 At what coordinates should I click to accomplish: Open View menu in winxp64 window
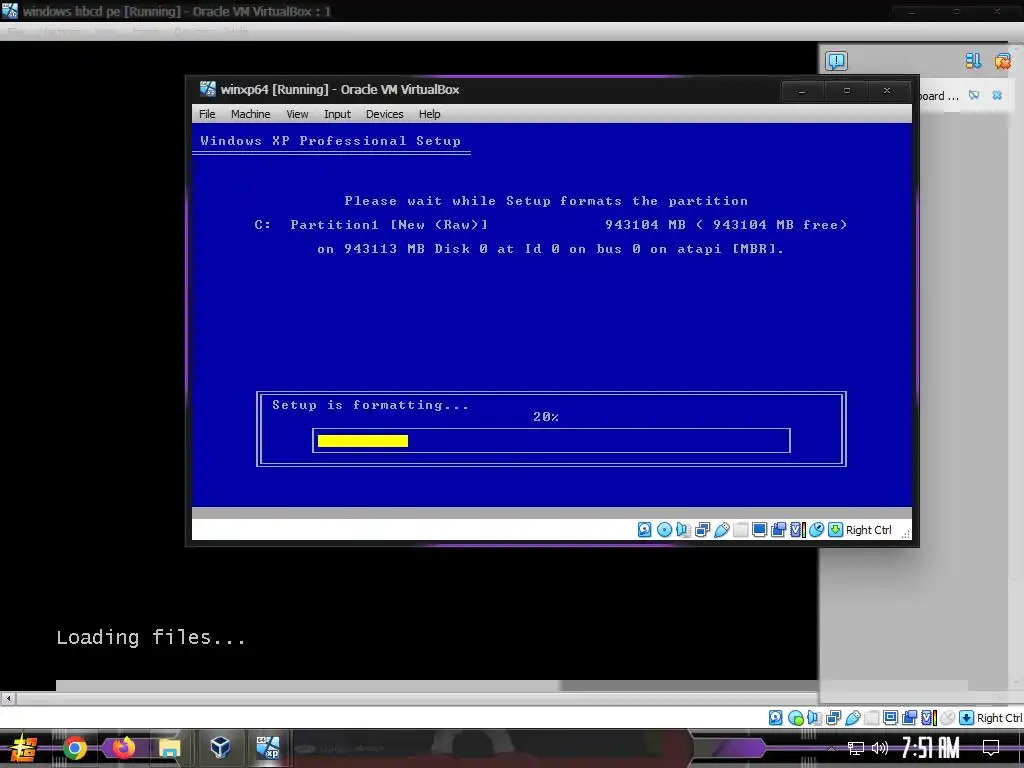pos(297,114)
